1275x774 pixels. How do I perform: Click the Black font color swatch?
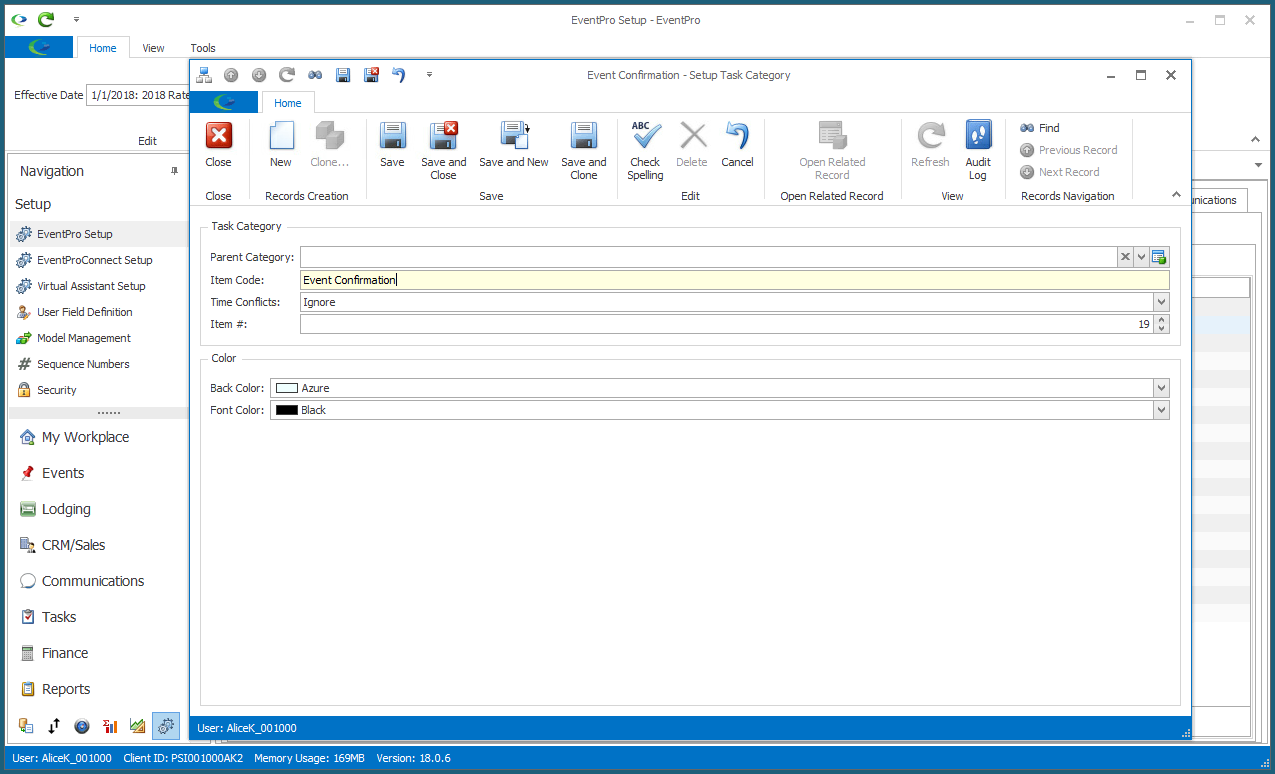(x=287, y=410)
